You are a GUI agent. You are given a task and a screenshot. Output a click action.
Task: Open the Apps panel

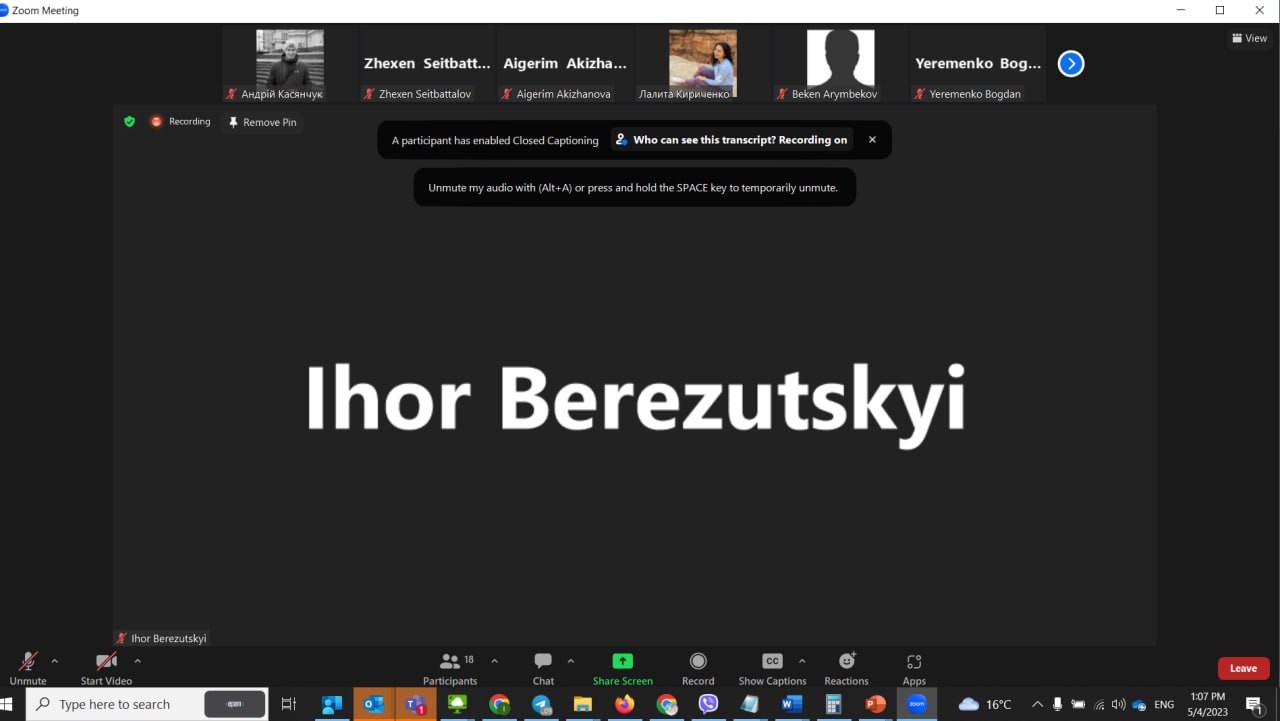click(x=914, y=662)
